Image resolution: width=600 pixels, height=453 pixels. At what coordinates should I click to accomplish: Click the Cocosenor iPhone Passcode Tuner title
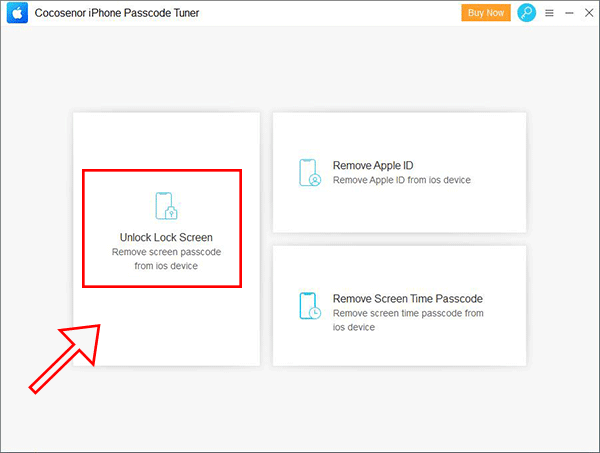(117, 13)
